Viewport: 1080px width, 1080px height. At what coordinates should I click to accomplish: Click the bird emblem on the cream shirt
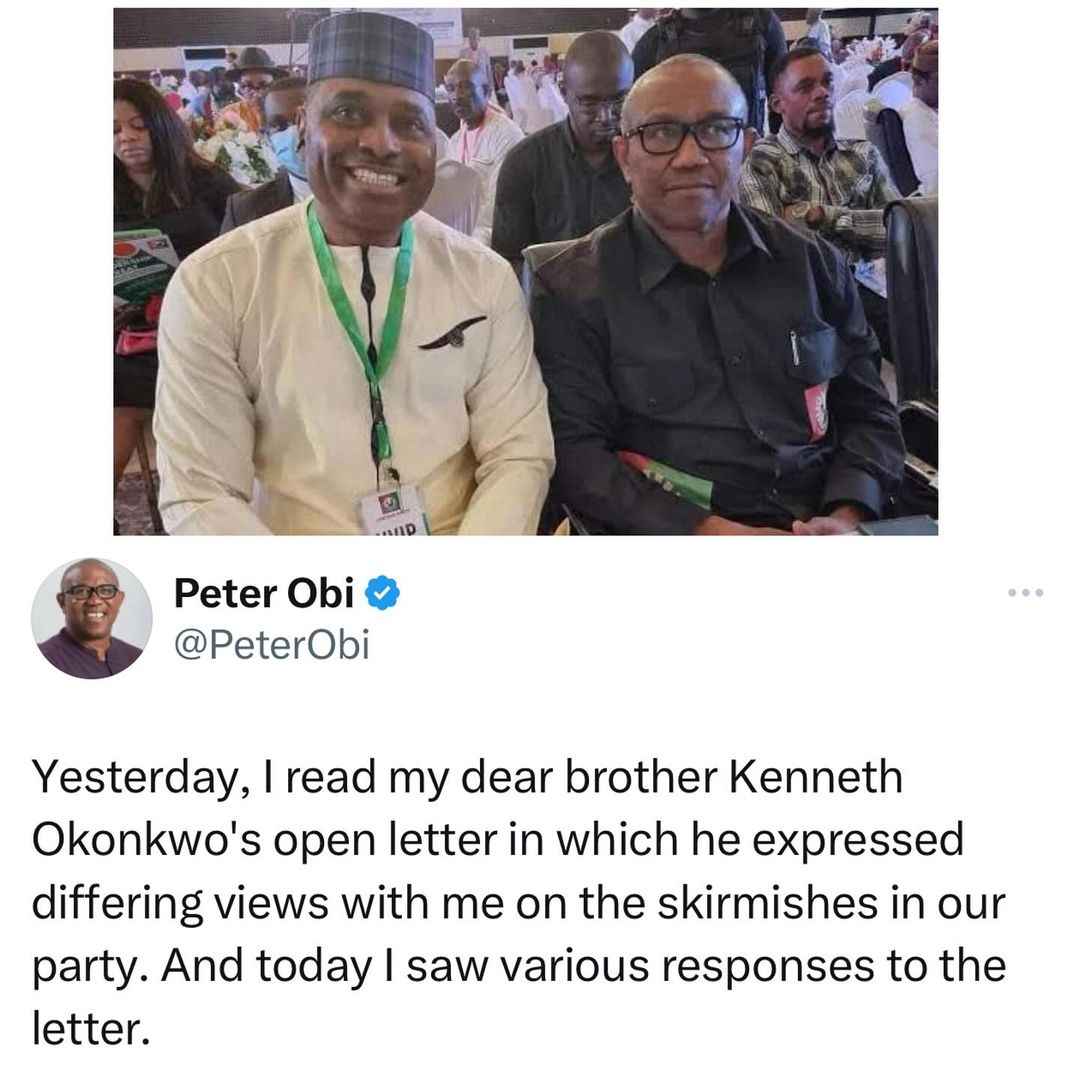pos(452,333)
